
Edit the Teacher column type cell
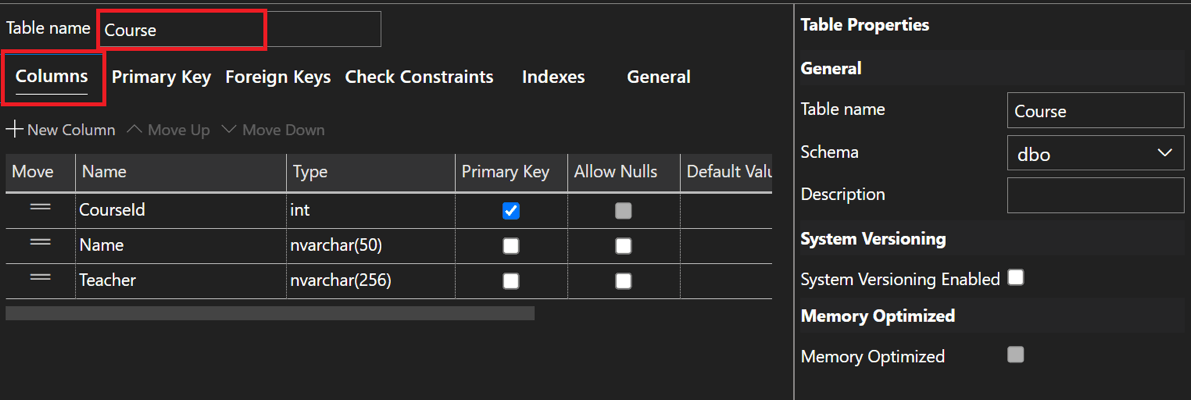370,281
